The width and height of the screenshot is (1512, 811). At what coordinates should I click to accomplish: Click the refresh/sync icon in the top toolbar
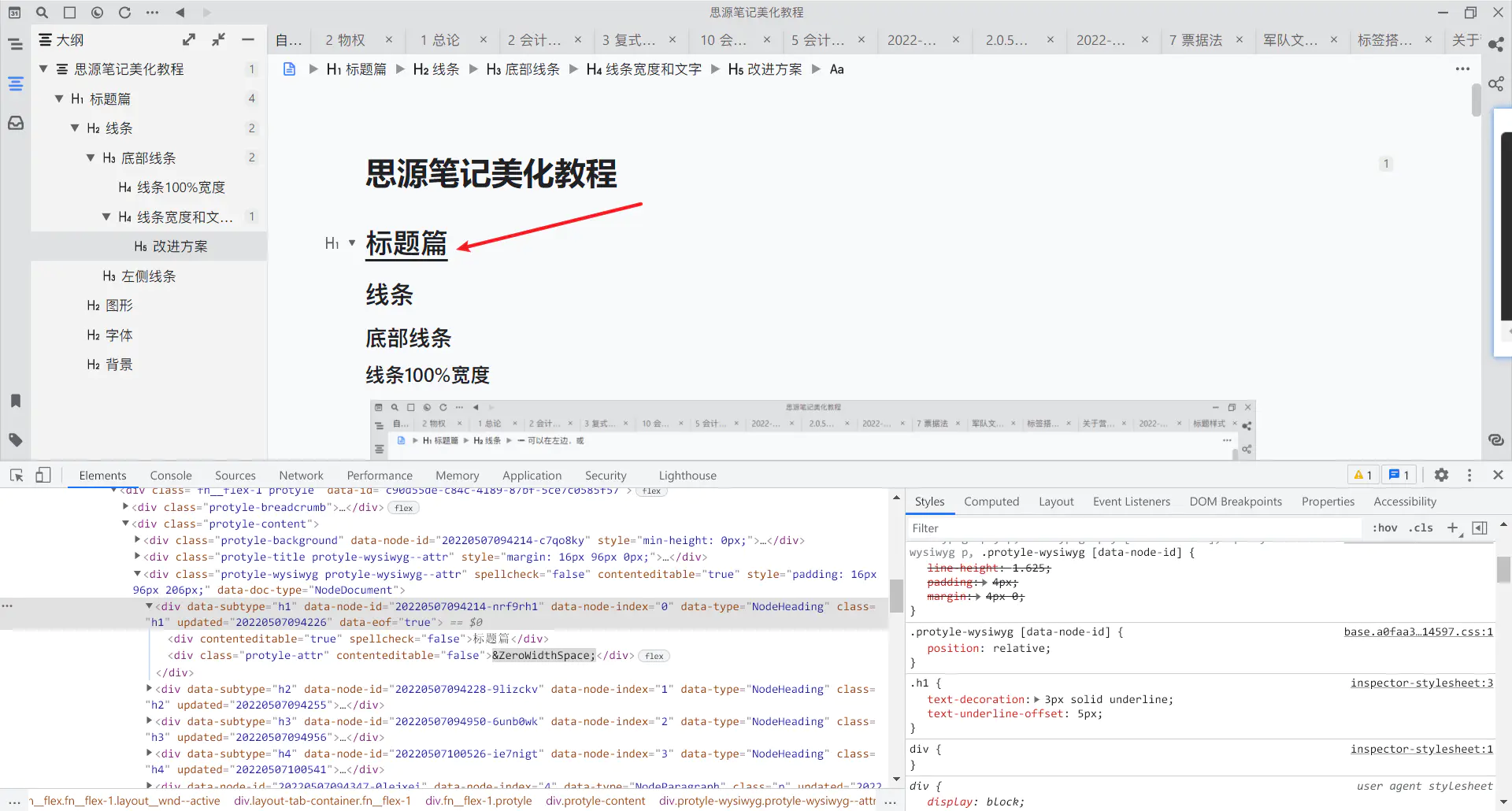124,13
